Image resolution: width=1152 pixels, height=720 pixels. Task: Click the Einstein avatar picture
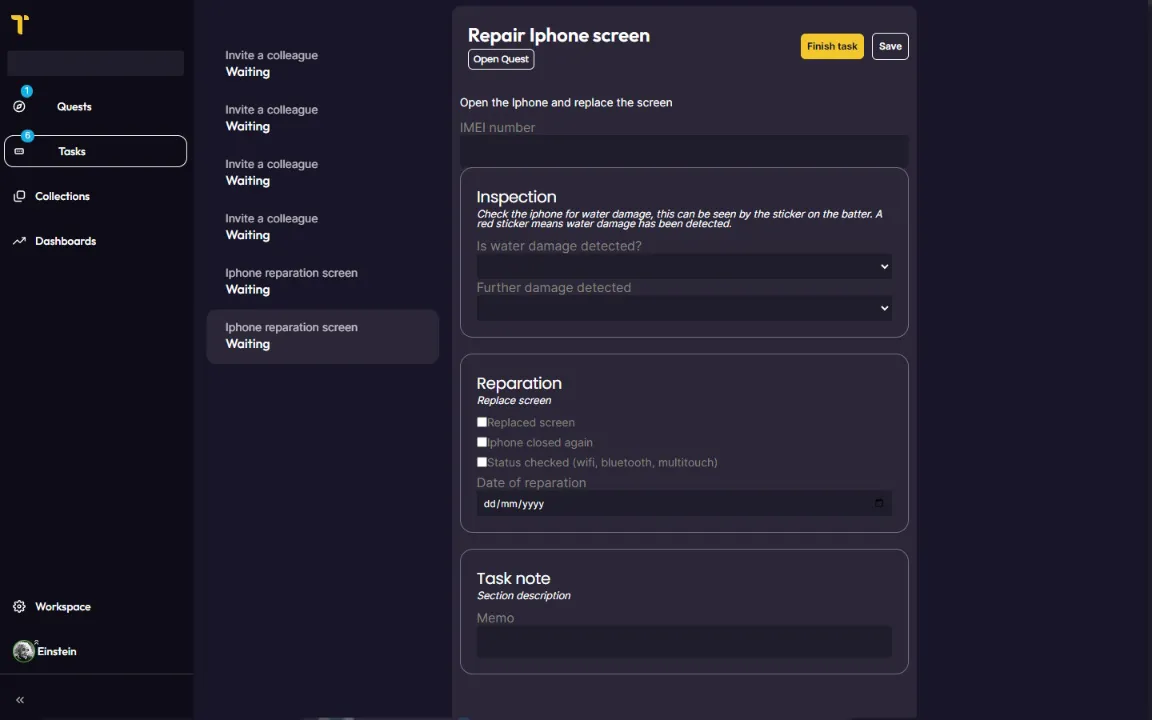tap(24, 651)
